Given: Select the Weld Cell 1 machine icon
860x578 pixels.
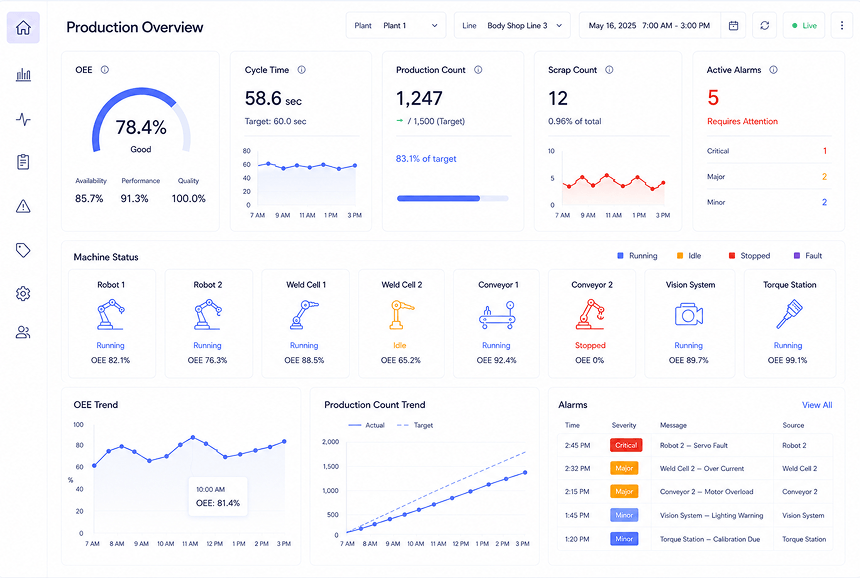Looking at the screenshot, I should 304,315.
